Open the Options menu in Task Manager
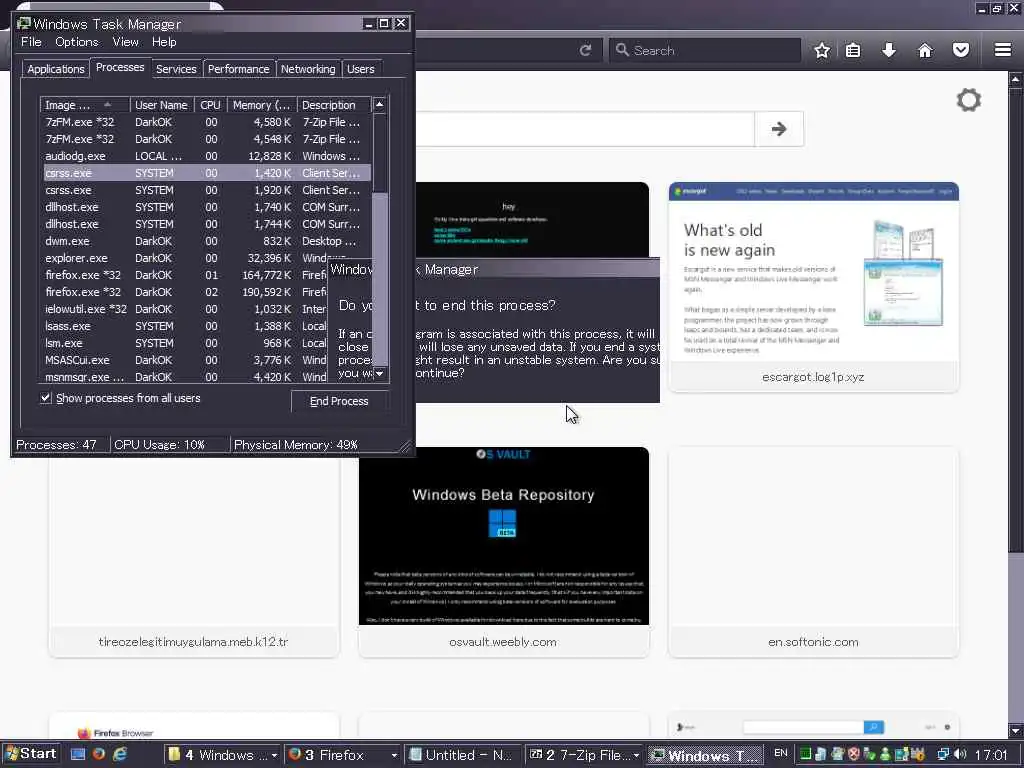 (76, 42)
